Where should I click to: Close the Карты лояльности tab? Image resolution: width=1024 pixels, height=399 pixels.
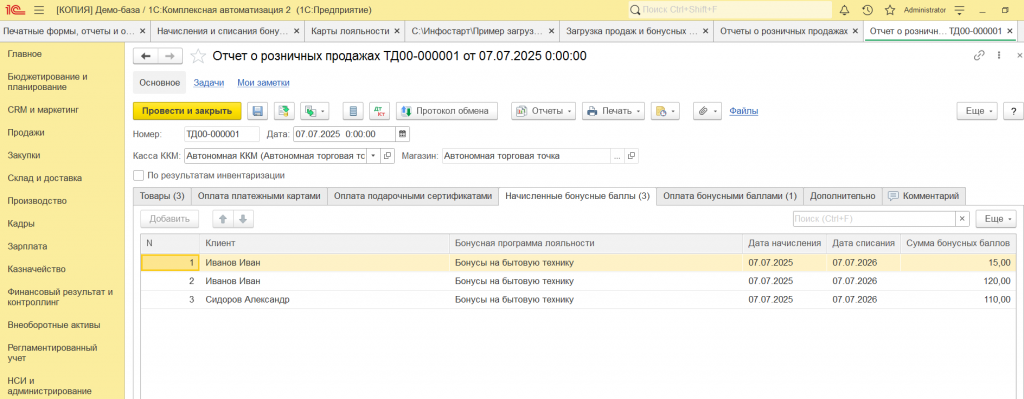(x=396, y=31)
